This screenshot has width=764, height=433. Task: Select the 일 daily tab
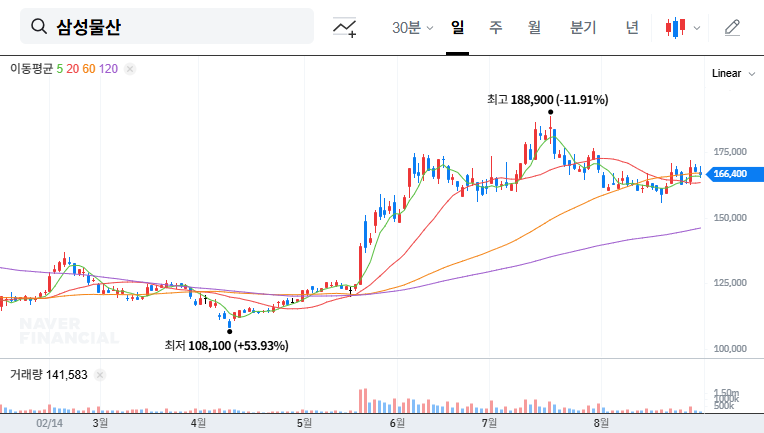[458, 27]
